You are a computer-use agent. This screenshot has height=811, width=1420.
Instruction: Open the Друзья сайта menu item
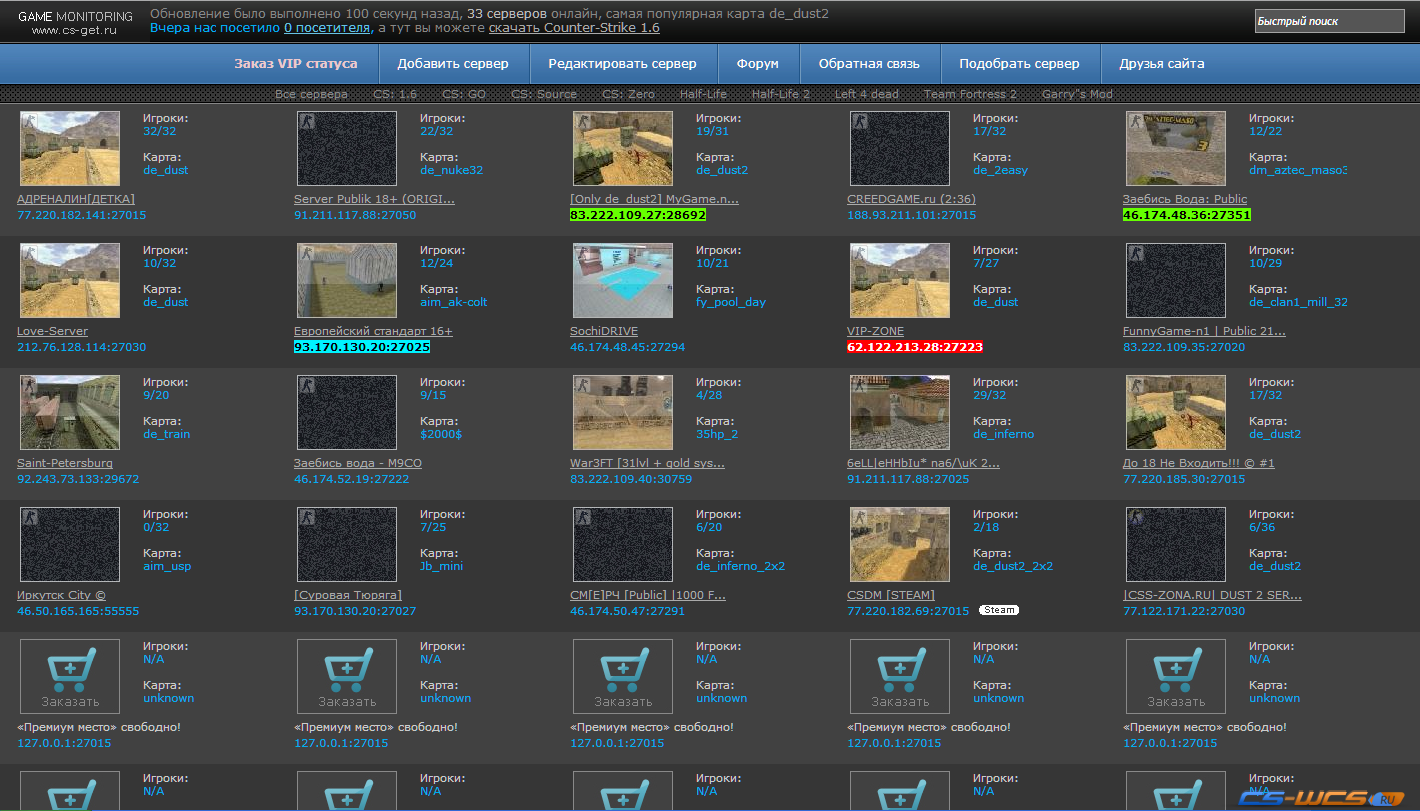point(1162,63)
